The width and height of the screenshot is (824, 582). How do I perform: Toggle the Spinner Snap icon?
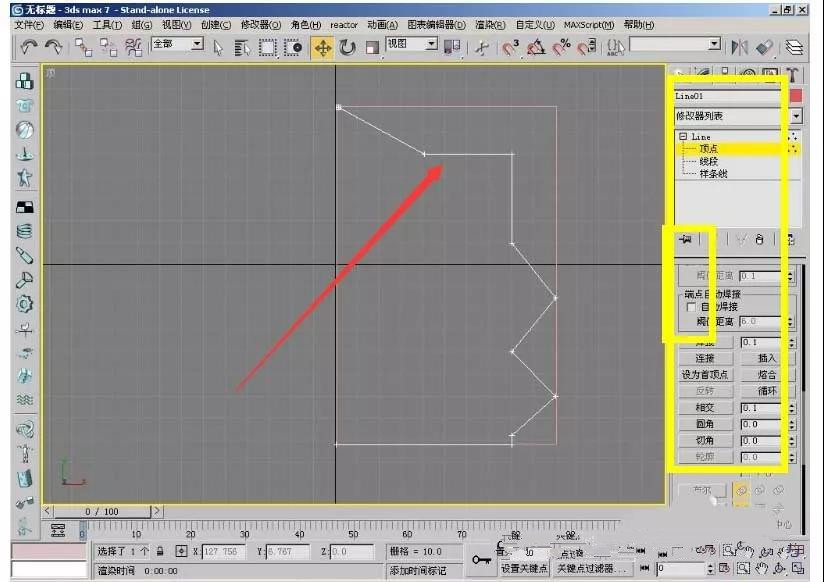click(586, 48)
